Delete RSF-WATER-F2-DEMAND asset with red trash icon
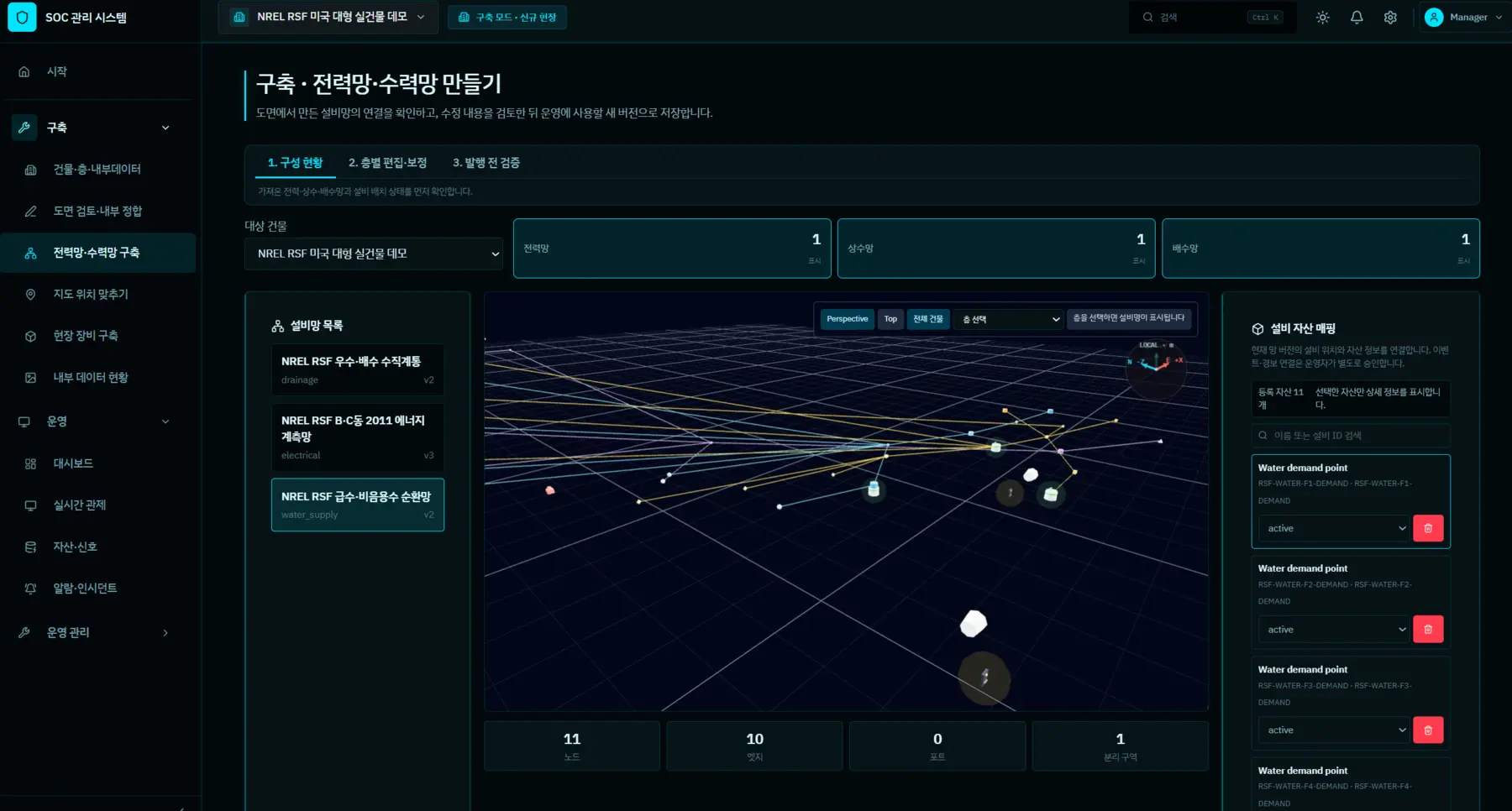The height and width of the screenshot is (811, 1512). (1428, 630)
